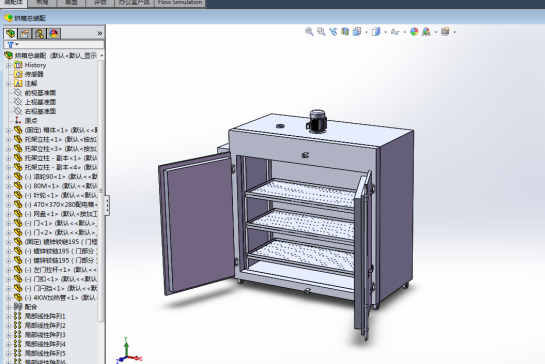The height and width of the screenshot is (364, 545).
Task: Click panel collapse handle on divider
Action: pos(107,205)
